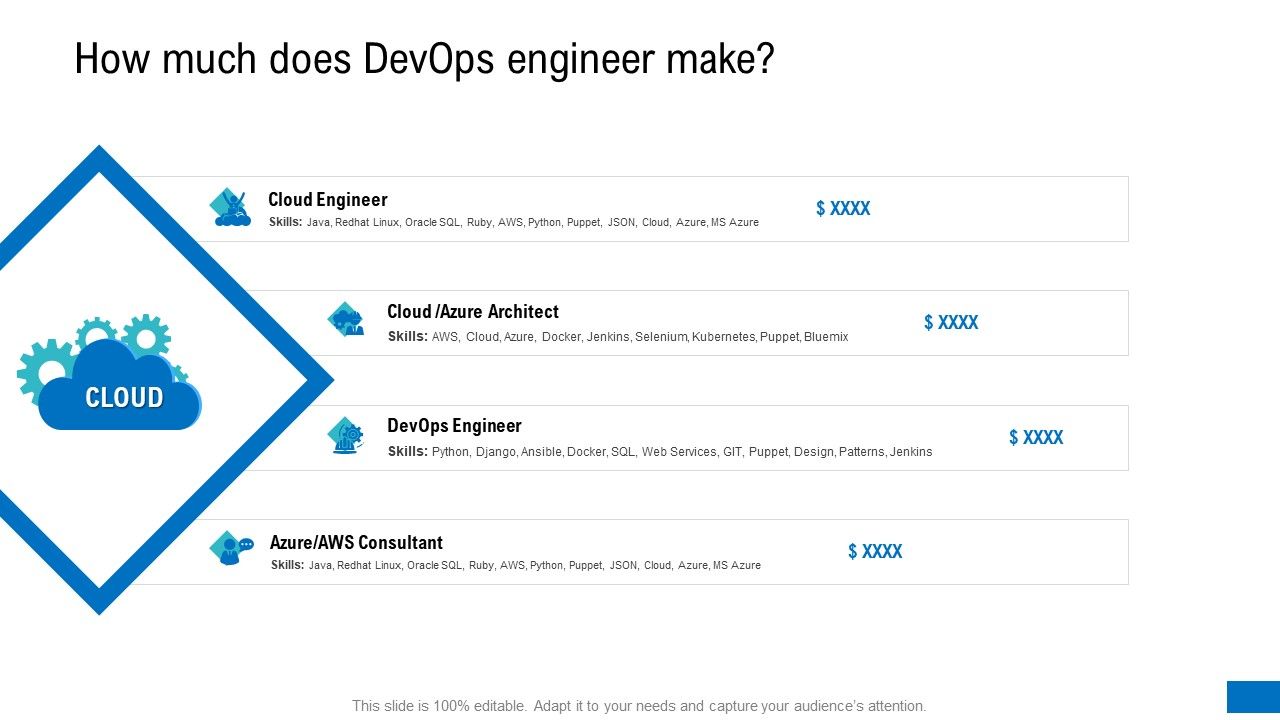Viewport: 1280px width, 720px height.
Task: Click the DevOps Engineer gear icon
Action: (347, 435)
